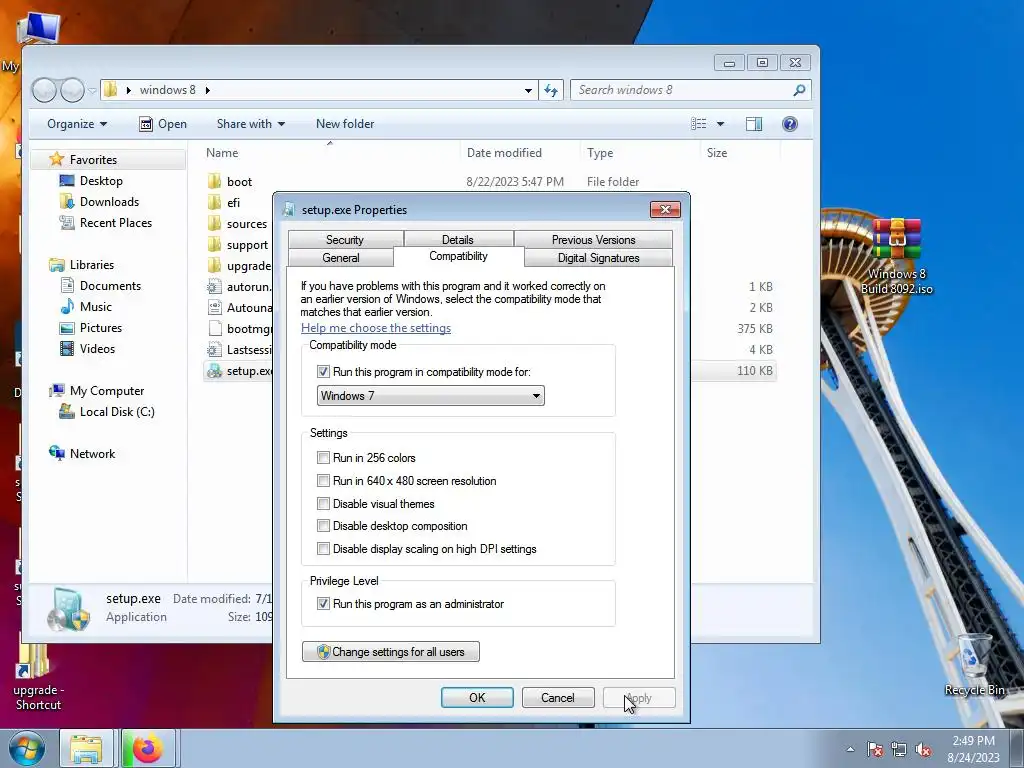Open Help me choose the settings link
Image resolution: width=1024 pixels, height=768 pixels.
pos(376,328)
